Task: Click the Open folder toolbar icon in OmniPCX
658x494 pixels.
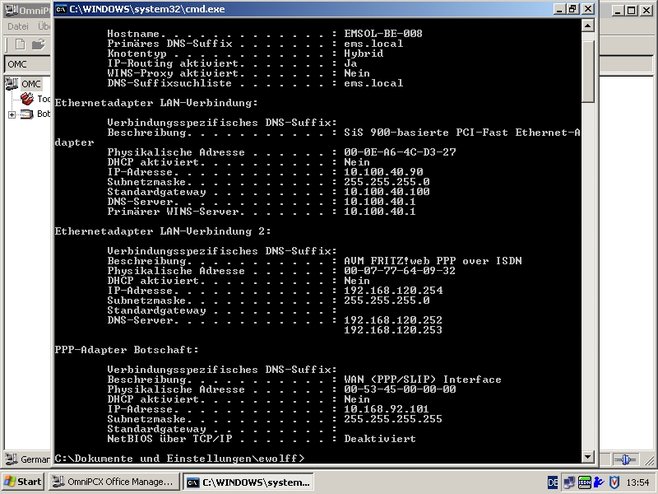Action: pos(38,44)
